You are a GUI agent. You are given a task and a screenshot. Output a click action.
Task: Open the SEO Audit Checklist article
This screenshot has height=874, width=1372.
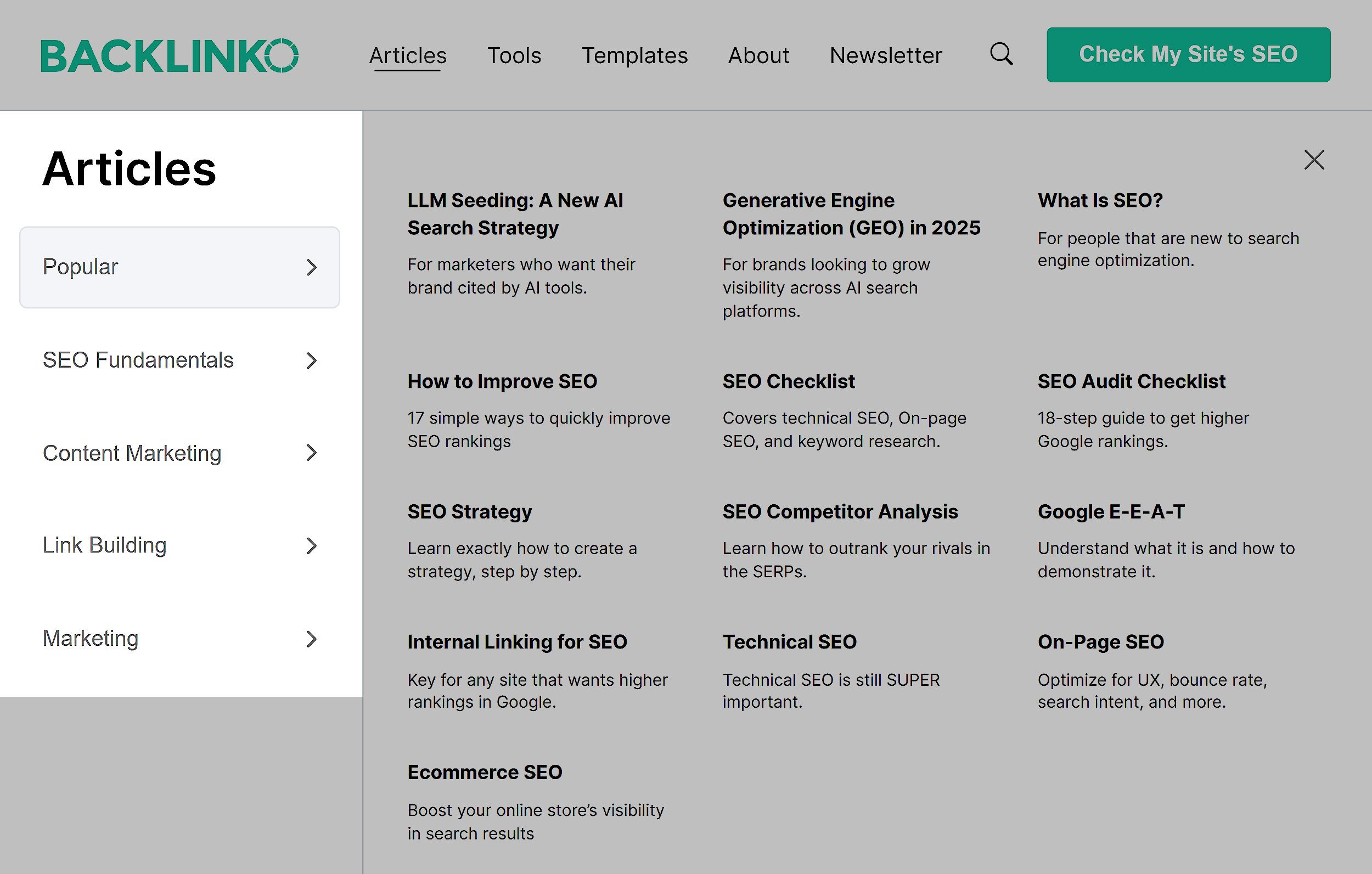coord(1131,381)
